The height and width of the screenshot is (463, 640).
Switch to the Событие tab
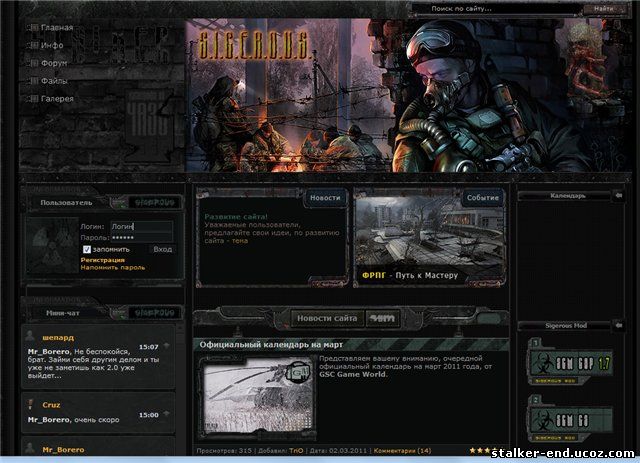click(482, 198)
